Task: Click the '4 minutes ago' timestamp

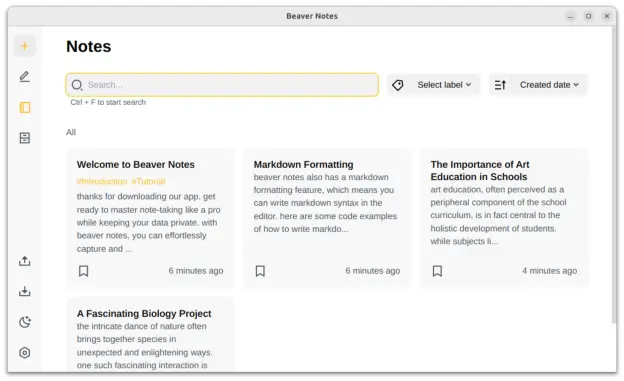Action: click(550, 271)
